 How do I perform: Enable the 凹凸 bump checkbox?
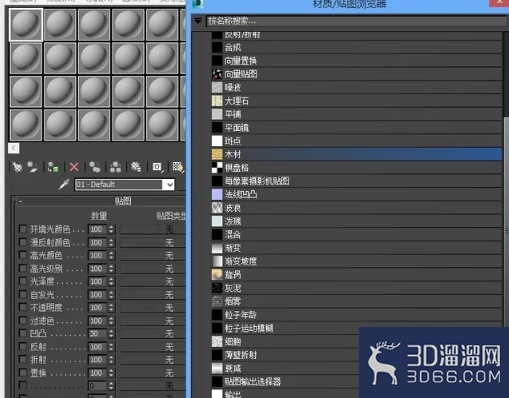coord(23,333)
